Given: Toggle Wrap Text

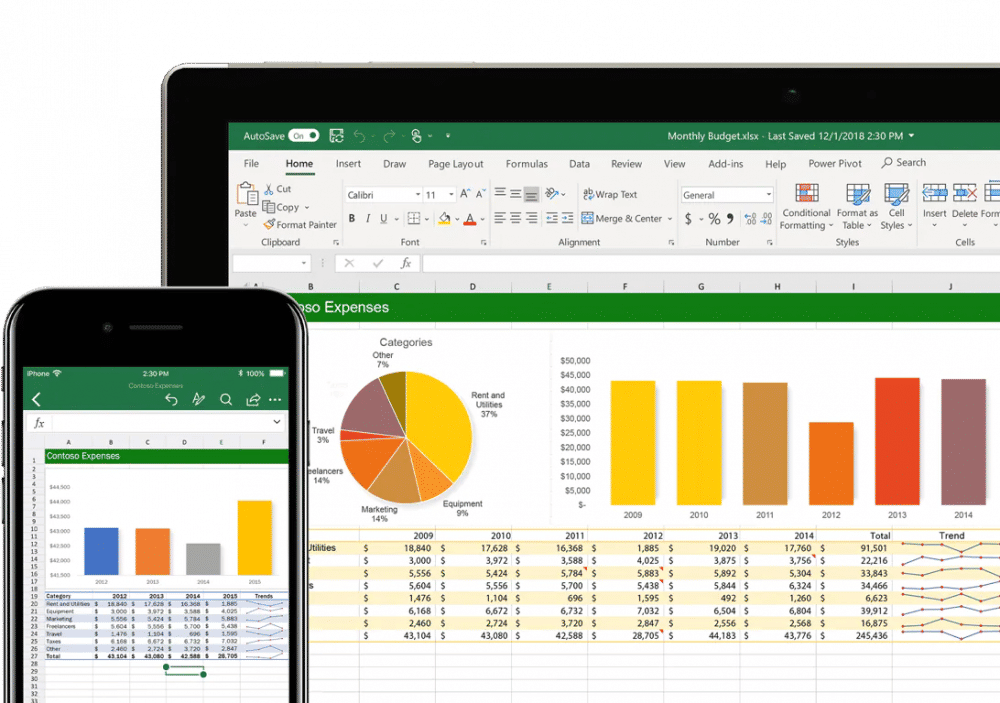Looking at the screenshot, I should point(610,194).
